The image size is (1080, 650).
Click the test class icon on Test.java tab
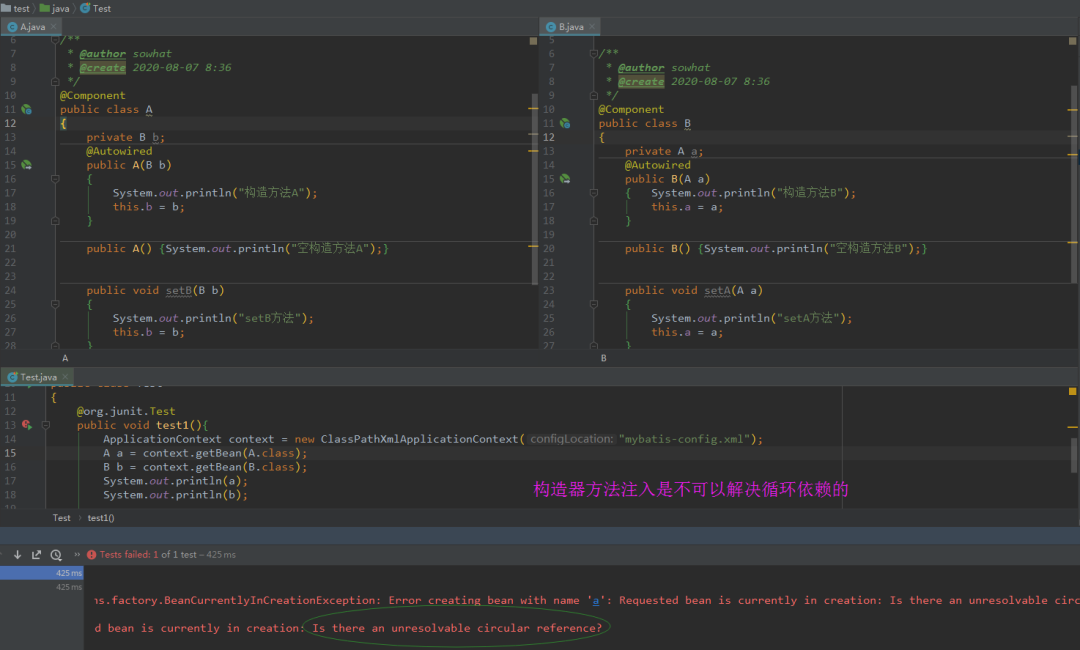pyautogui.click(x=12, y=377)
